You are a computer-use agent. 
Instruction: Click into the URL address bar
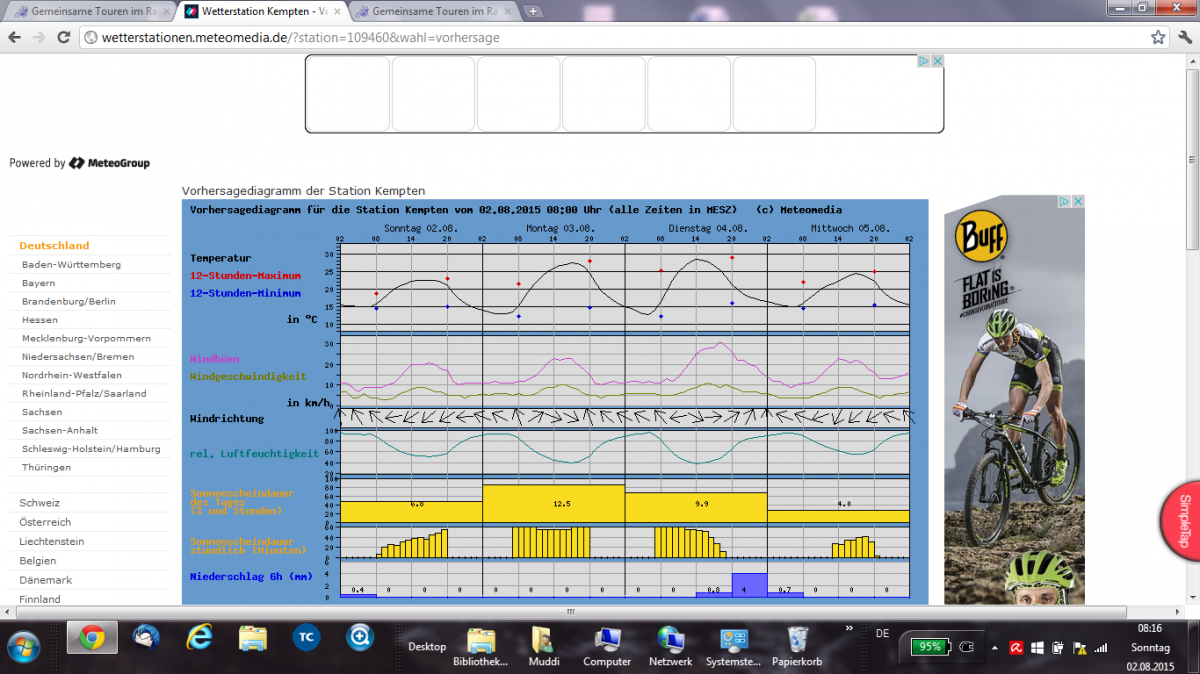click(x=600, y=37)
